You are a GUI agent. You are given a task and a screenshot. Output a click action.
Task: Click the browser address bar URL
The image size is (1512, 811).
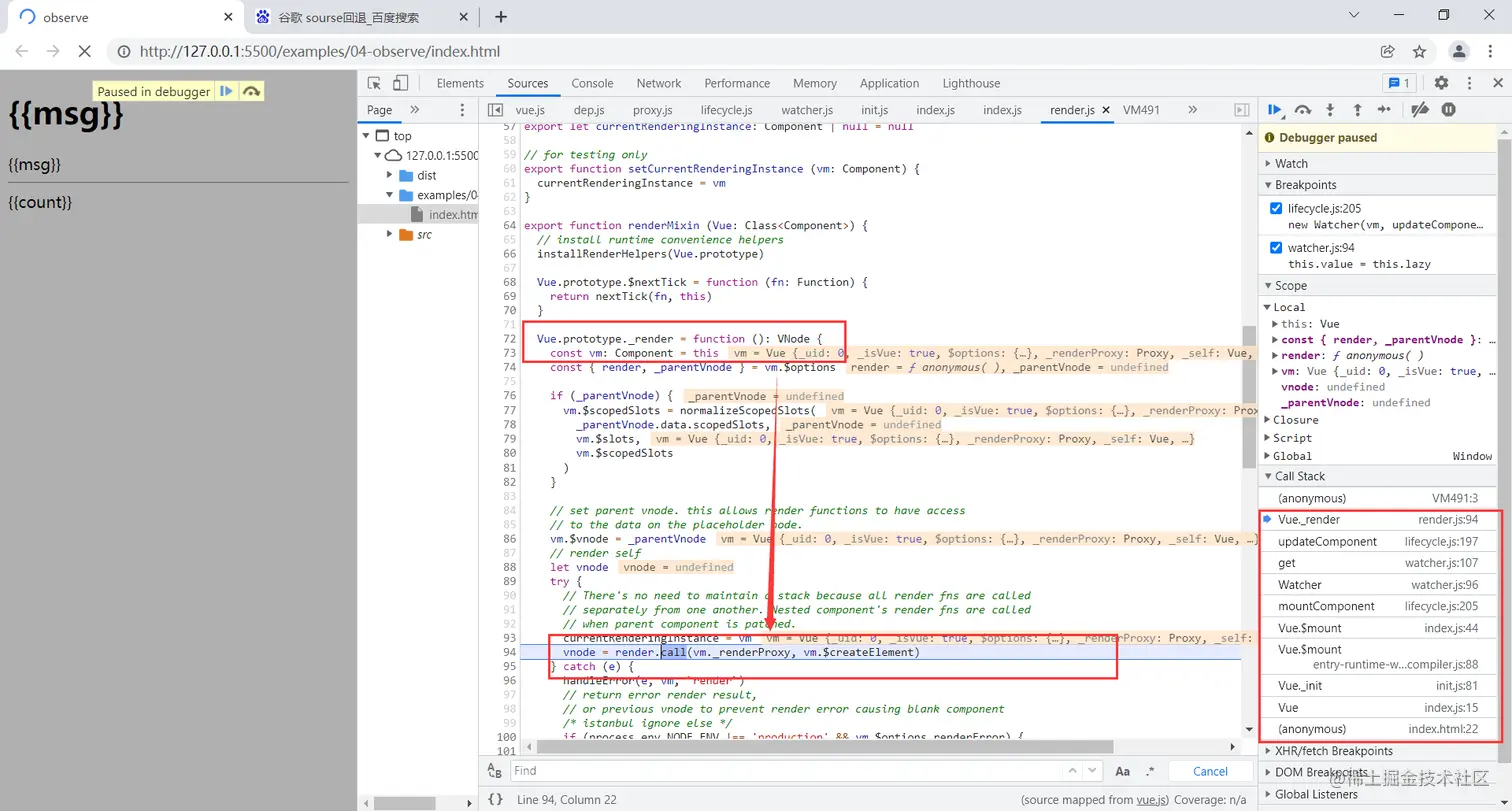[x=320, y=51]
